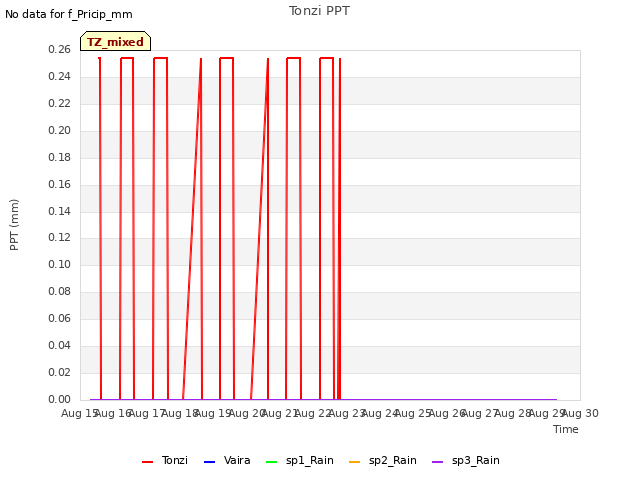Click the Time x-axis label
Screen dimensions: 640x480
tap(566, 429)
